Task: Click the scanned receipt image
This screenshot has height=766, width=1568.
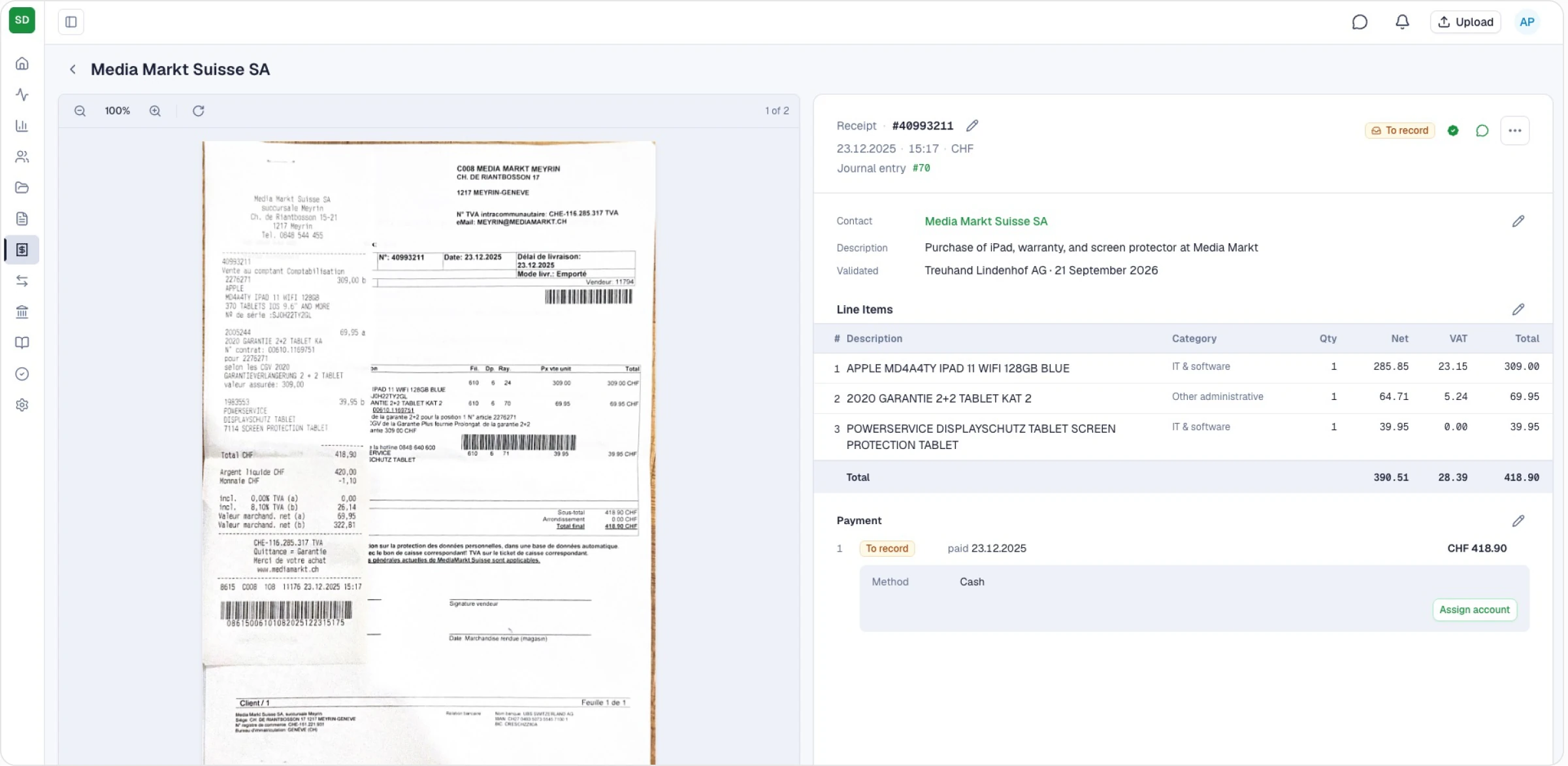Action: point(429,452)
